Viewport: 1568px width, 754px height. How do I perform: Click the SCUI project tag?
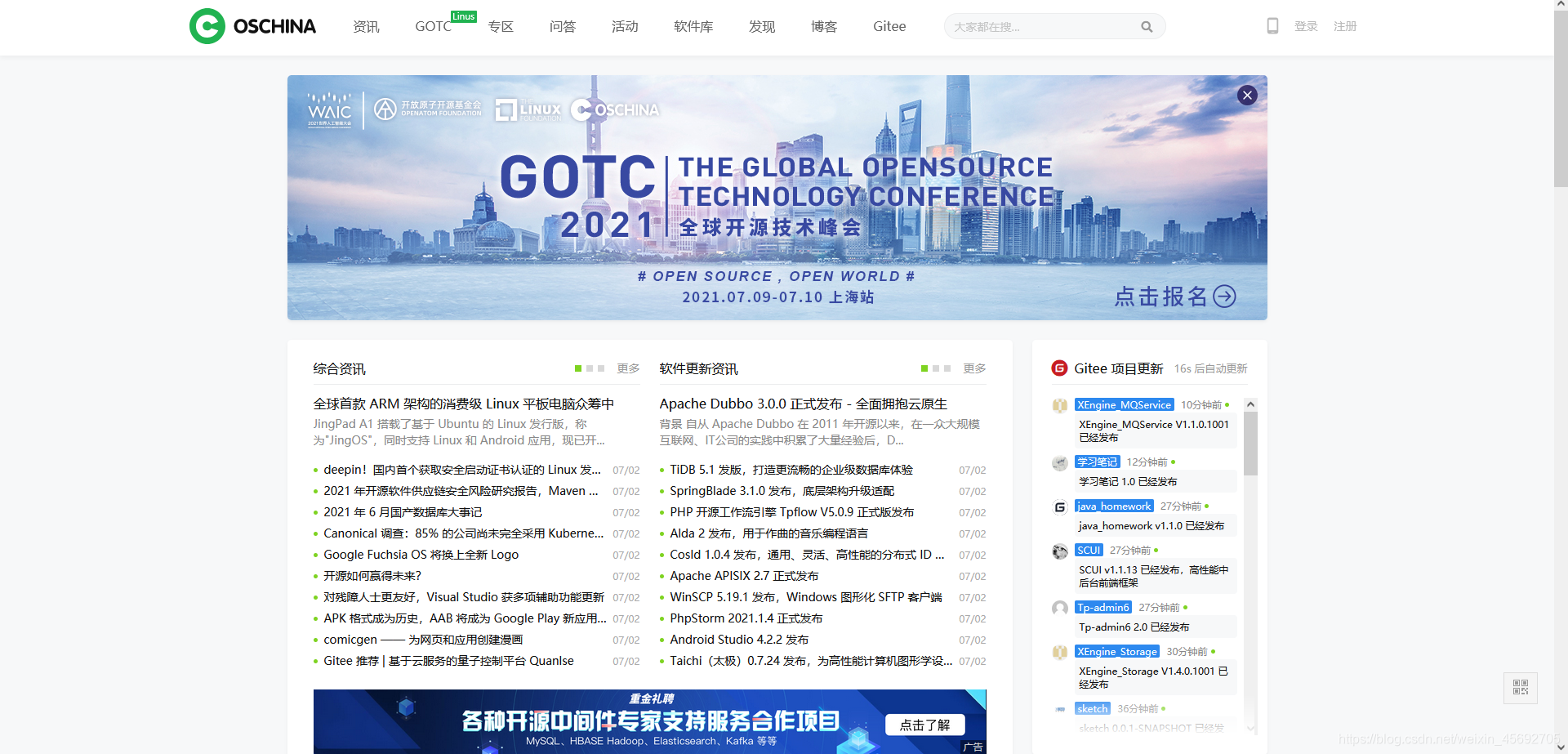click(x=1089, y=550)
